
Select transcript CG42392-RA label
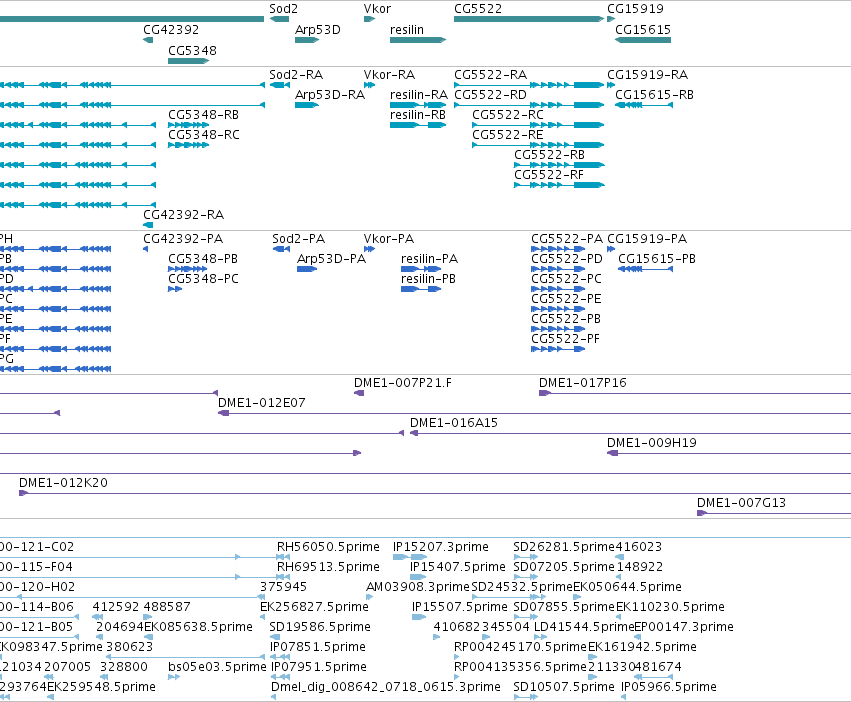click(183, 215)
